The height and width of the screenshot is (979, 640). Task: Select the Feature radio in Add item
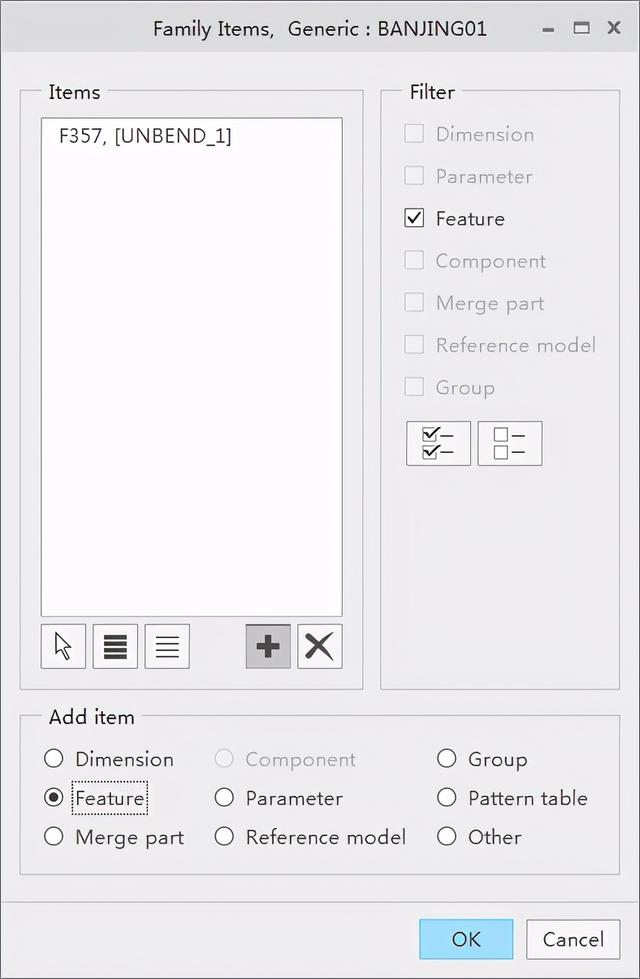click(54, 797)
